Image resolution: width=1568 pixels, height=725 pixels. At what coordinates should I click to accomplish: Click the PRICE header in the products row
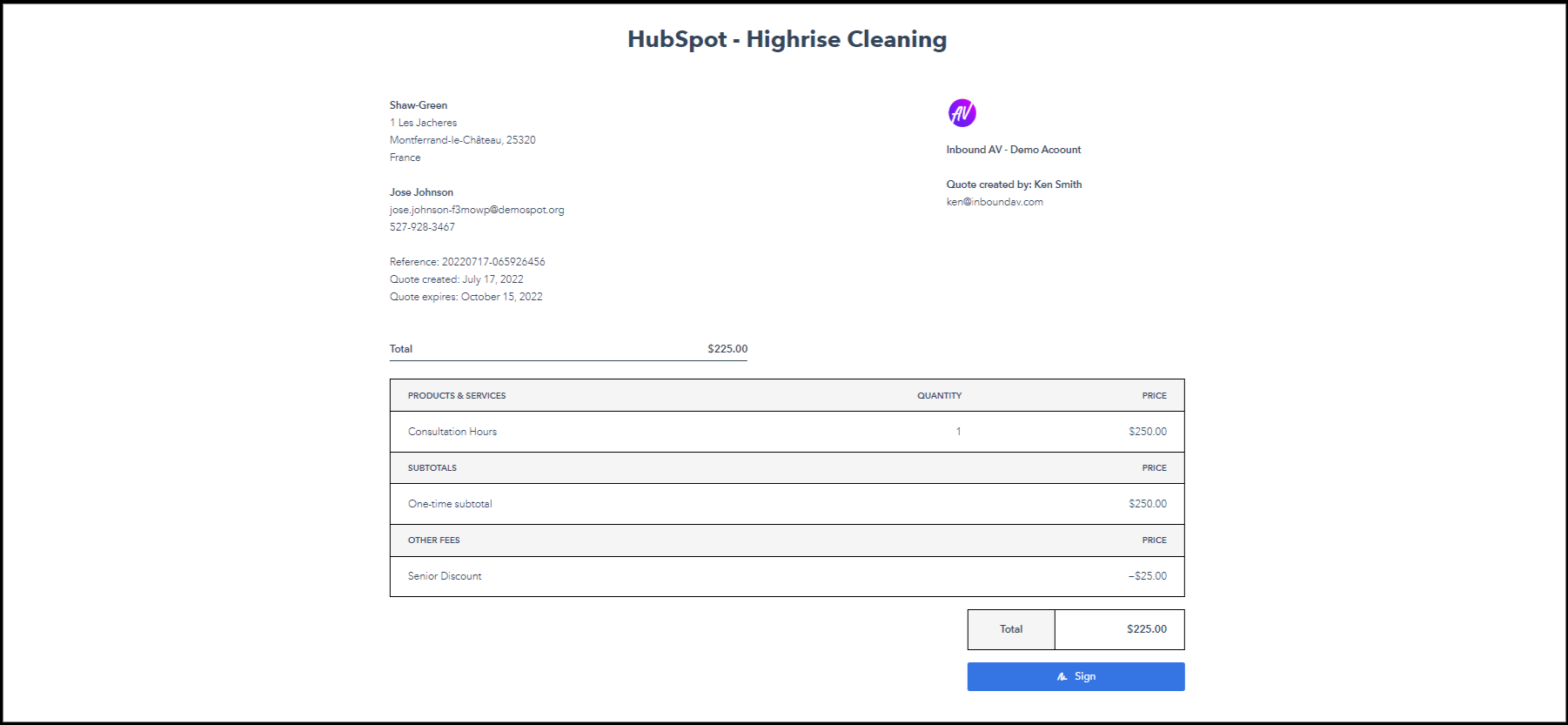tap(1155, 396)
